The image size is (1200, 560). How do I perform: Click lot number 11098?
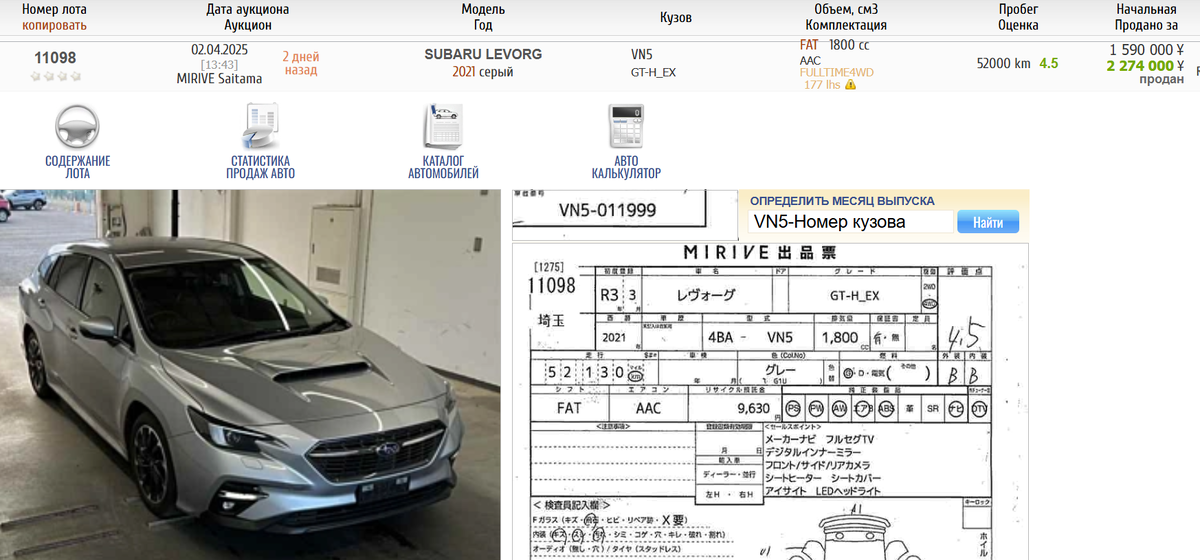(x=55, y=57)
